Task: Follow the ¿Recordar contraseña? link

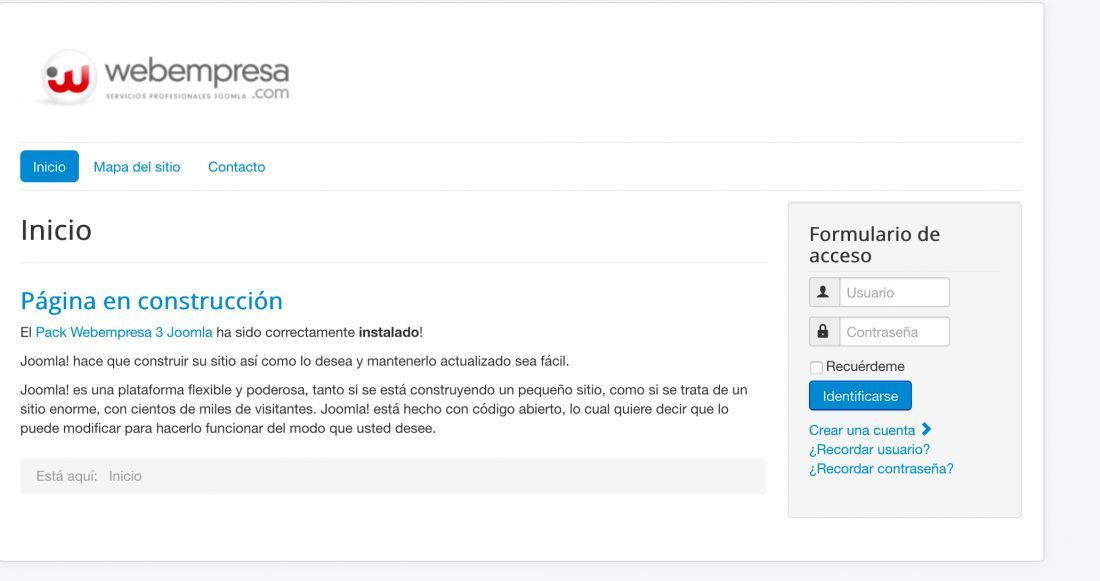Action: click(x=881, y=469)
